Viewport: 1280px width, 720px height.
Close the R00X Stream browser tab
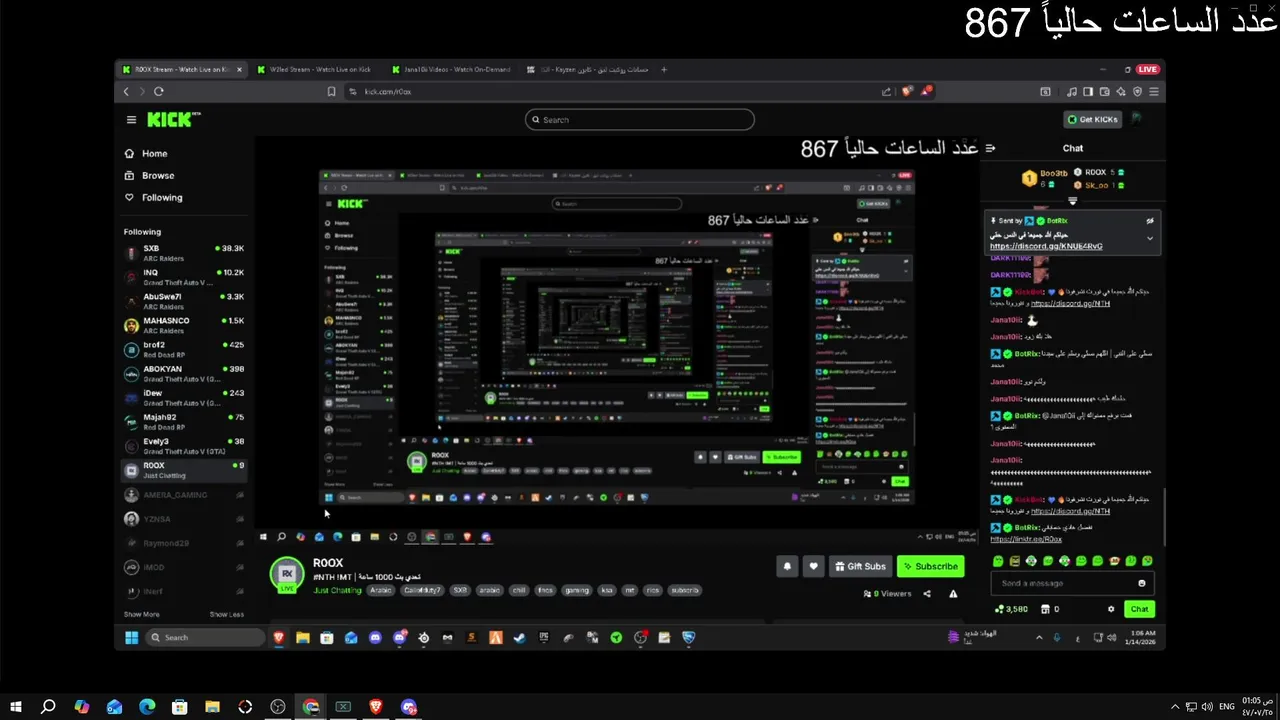[238, 70]
